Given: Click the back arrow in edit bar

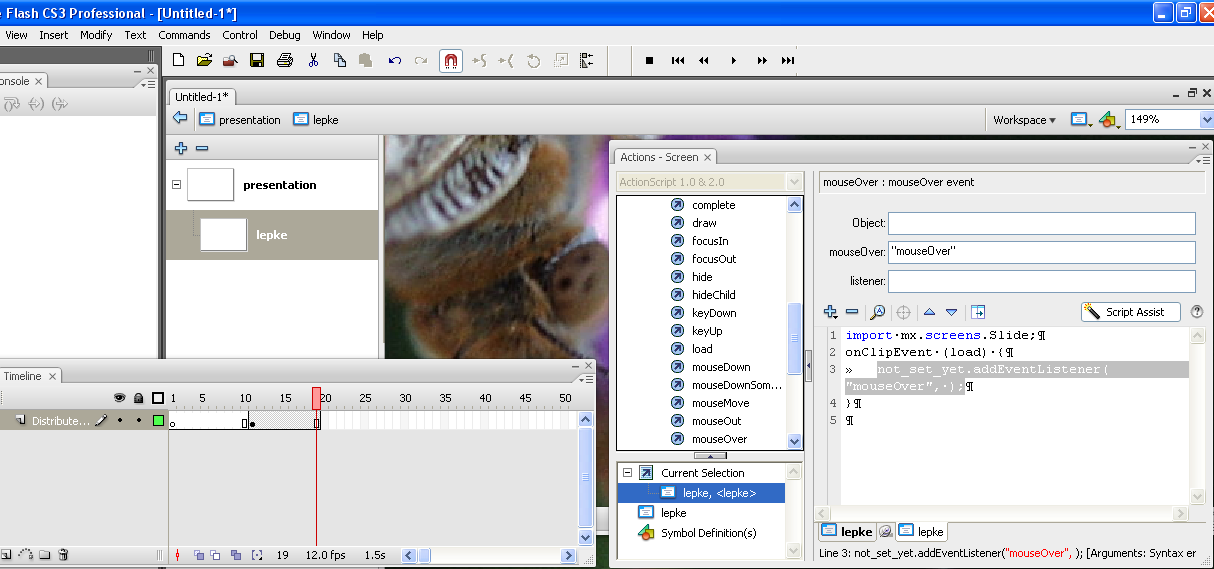Looking at the screenshot, I should coord(180,118).
